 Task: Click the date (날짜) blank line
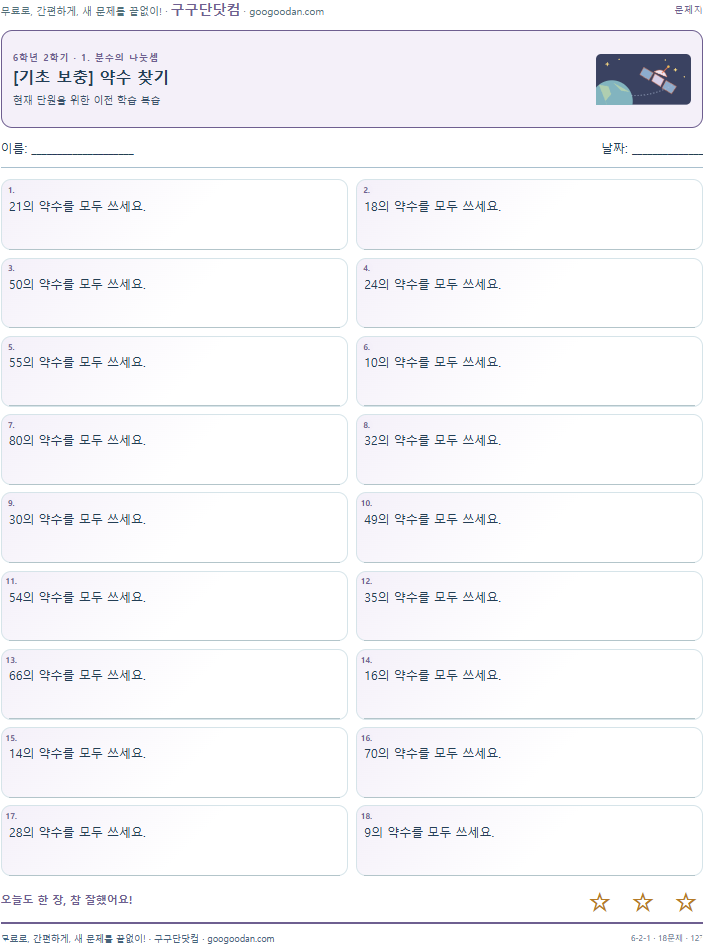(x=667, y=149)
